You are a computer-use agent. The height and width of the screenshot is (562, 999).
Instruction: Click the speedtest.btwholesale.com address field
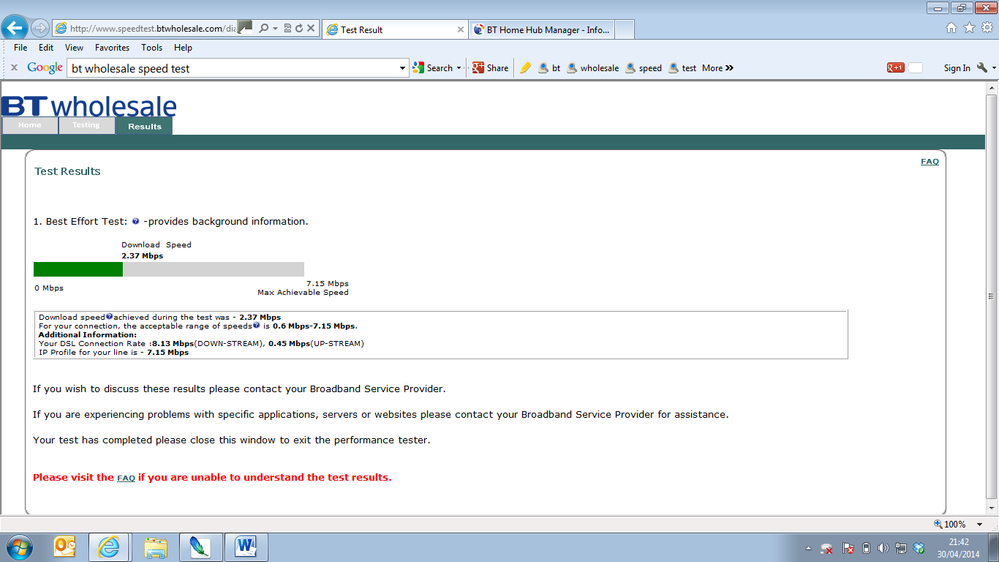[151, 29]
